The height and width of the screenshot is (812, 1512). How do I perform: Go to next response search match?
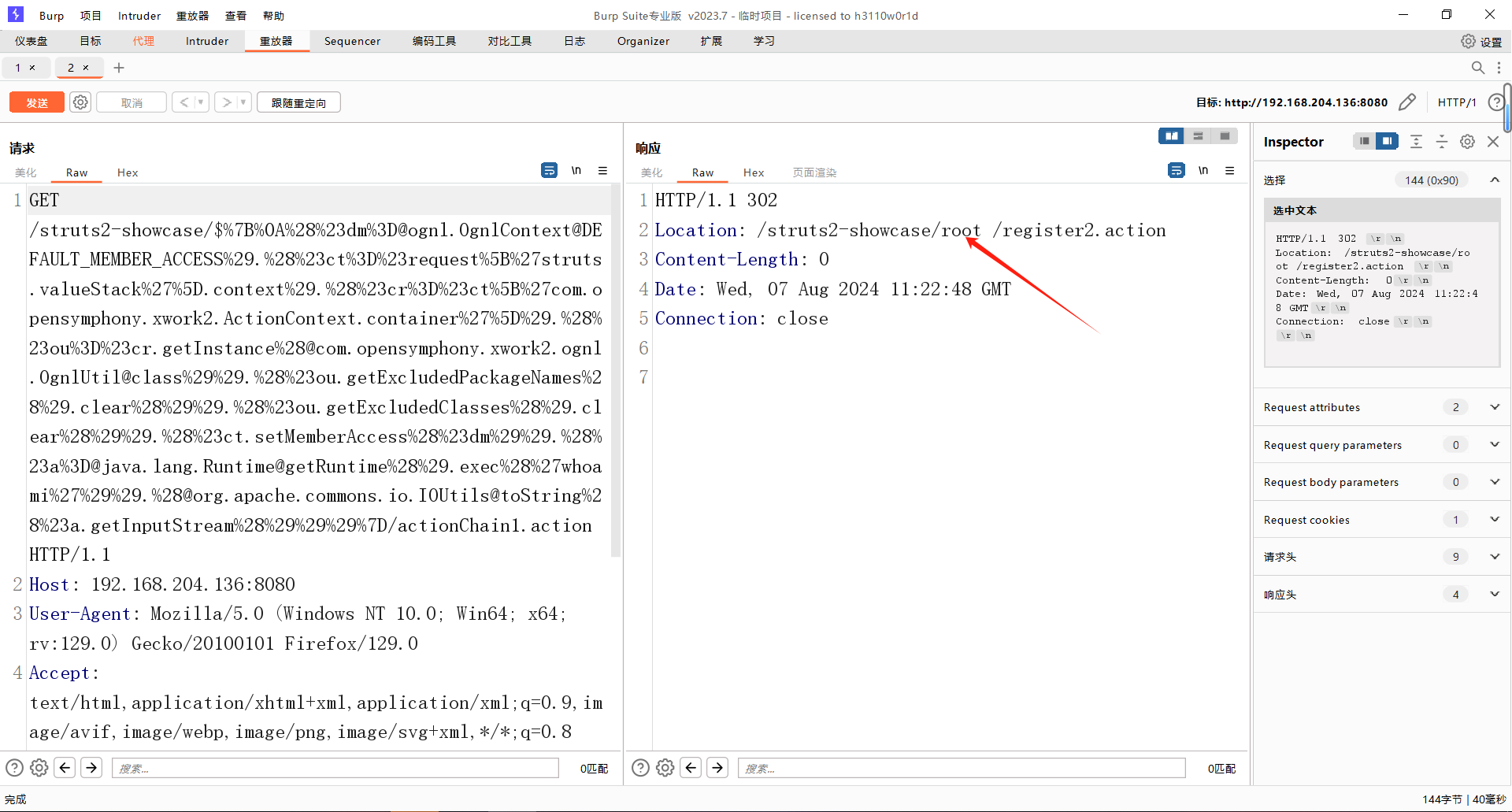click(x=717, y=767)
